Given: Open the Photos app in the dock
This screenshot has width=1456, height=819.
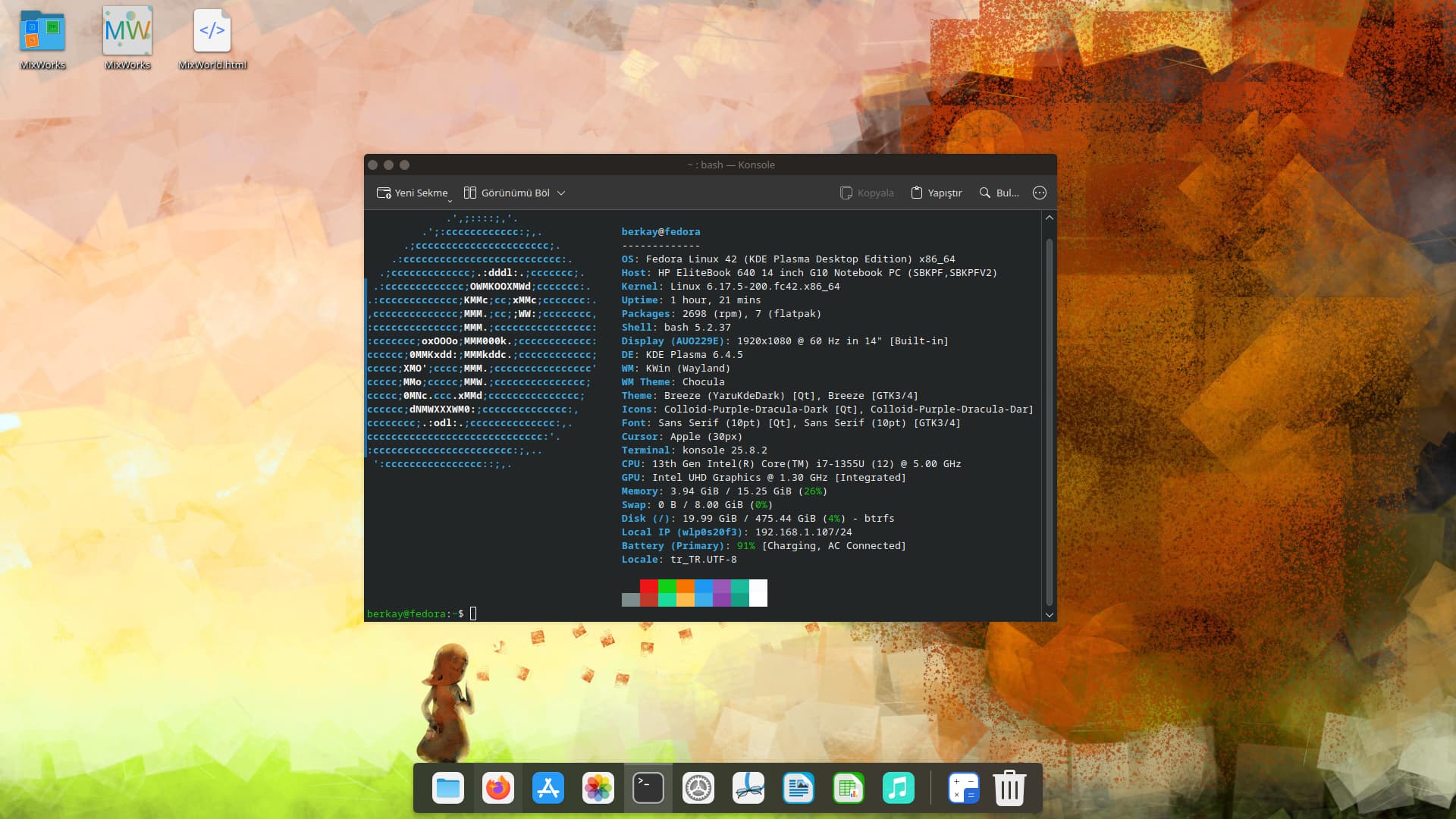Looking at the screenshot, I should pyautogui.click(x=598, y=788).
